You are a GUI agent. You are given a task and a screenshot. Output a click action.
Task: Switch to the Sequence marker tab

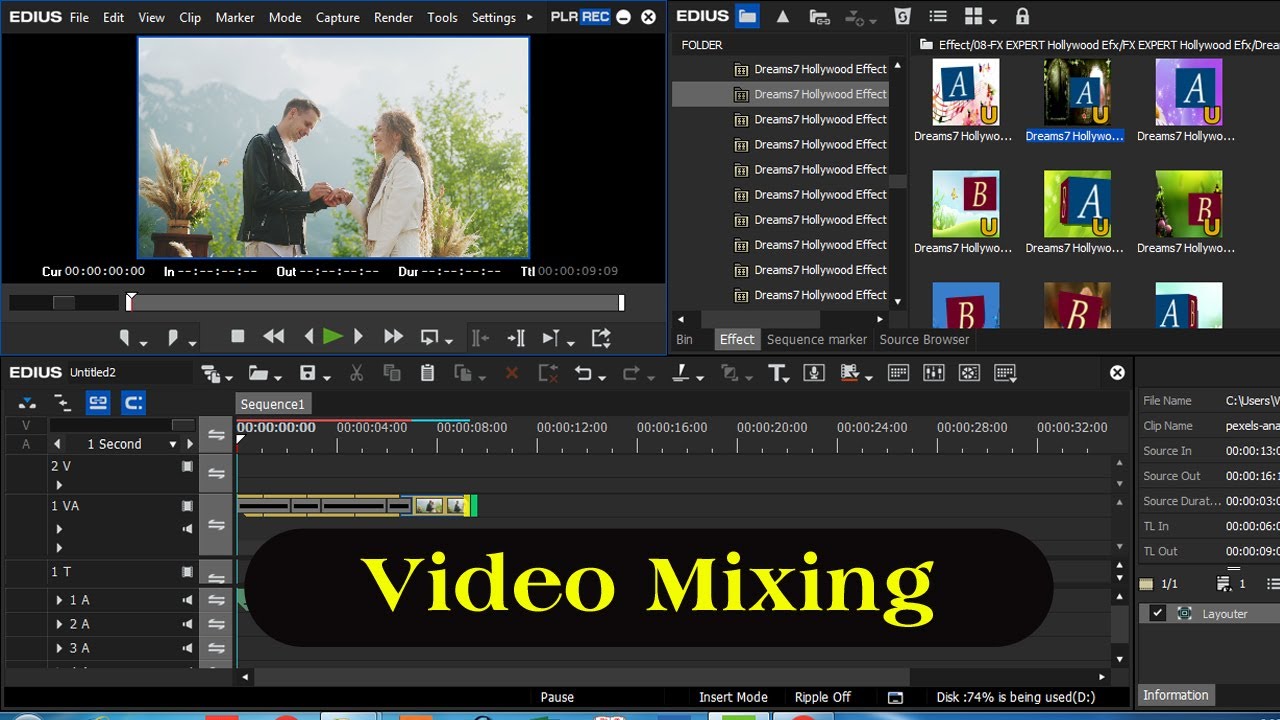point(817,339)
